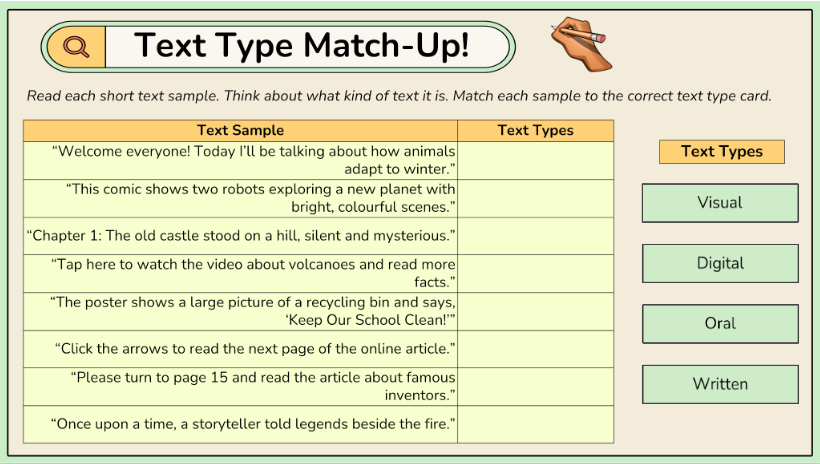The image size is (820, 464).
Task: Click answer cell for page 15 inventors sample
Action: pyautogui.click(x=535, y=386)
